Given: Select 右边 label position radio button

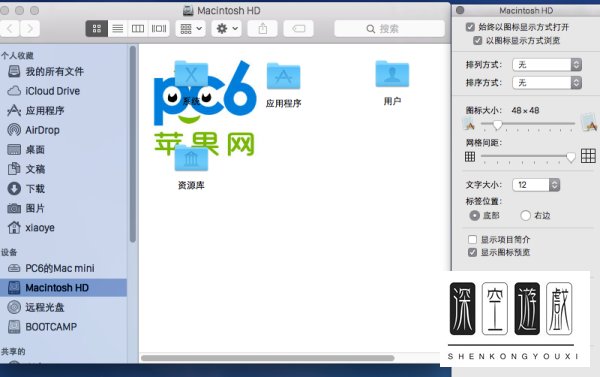Looking at the screenshot, I should tap(525, 215).
